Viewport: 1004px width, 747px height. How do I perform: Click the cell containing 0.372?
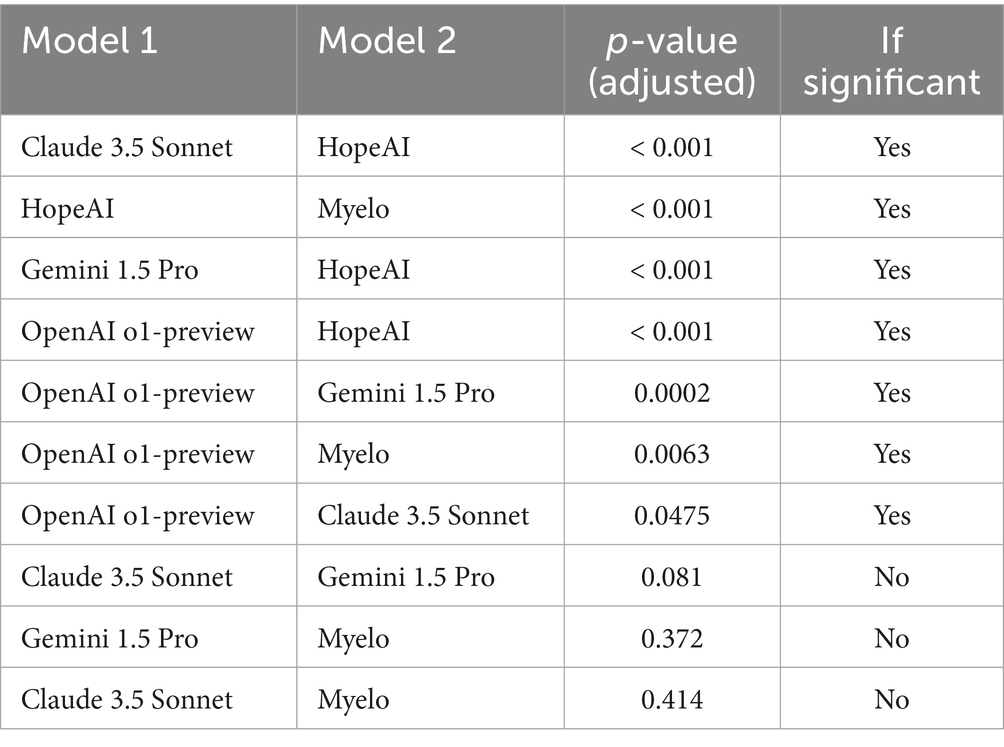[x=672, y=639]
